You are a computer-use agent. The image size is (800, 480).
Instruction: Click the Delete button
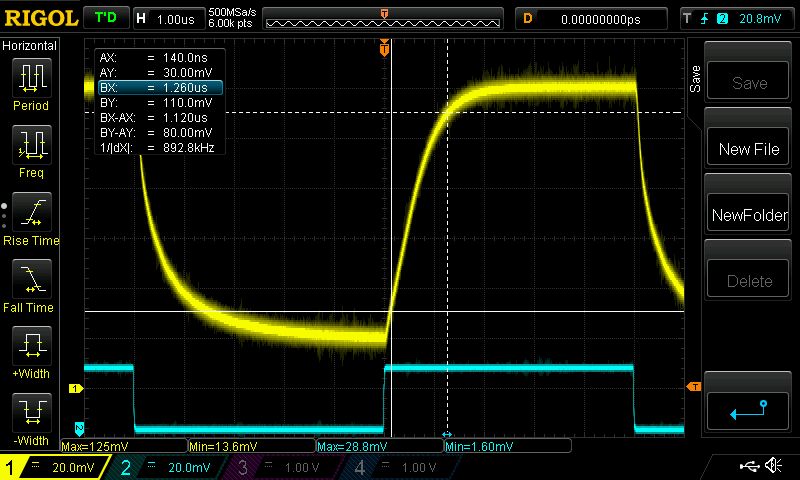748,279
